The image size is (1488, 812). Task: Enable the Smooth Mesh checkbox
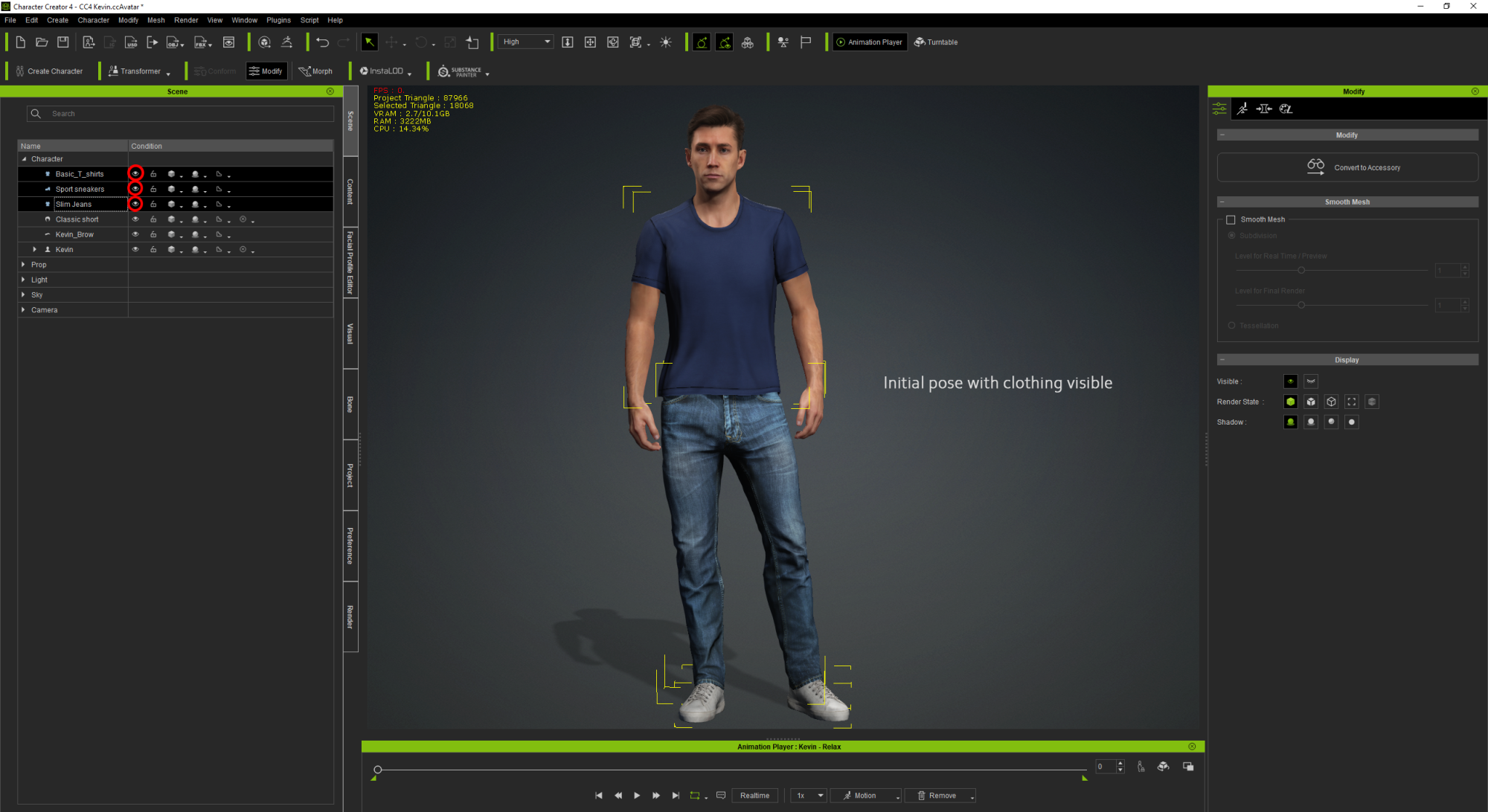1231,220
